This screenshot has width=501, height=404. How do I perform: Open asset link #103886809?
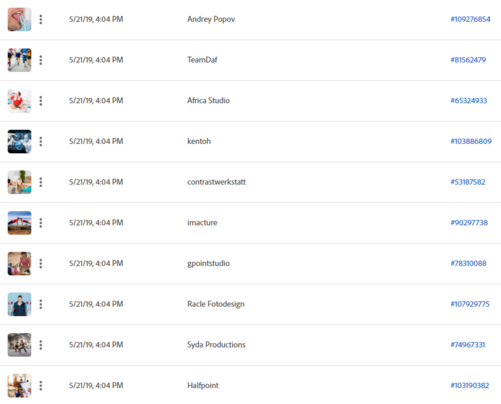471,141
